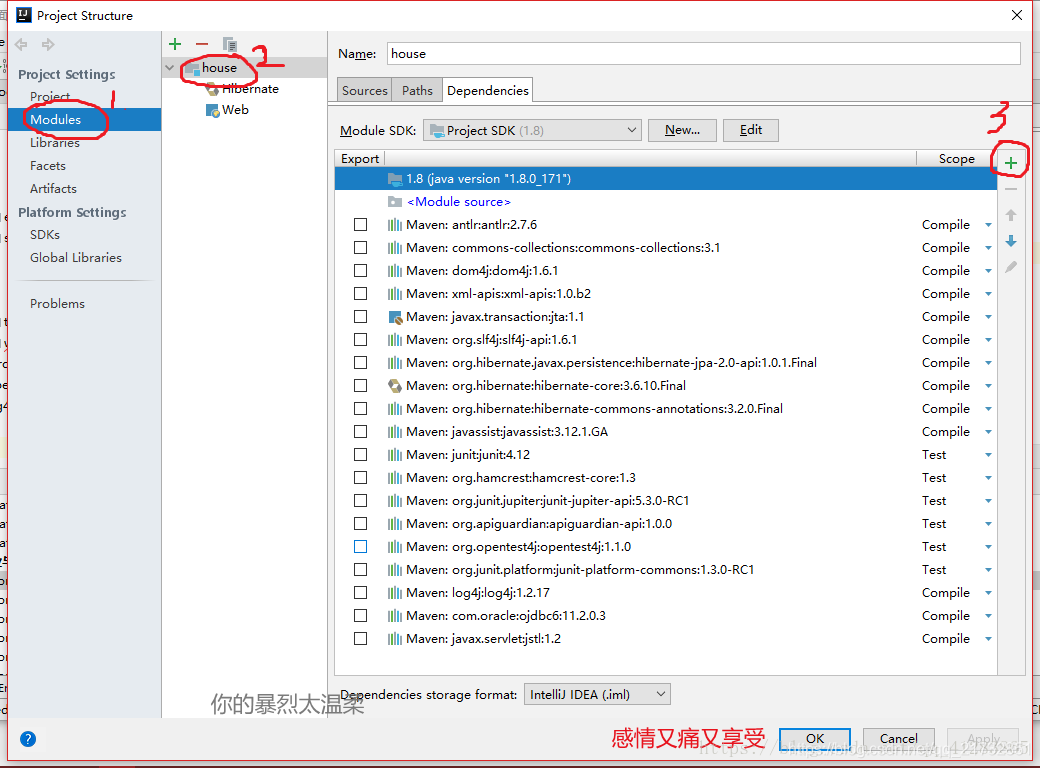Switch to the Sources tab

point(364,90)
